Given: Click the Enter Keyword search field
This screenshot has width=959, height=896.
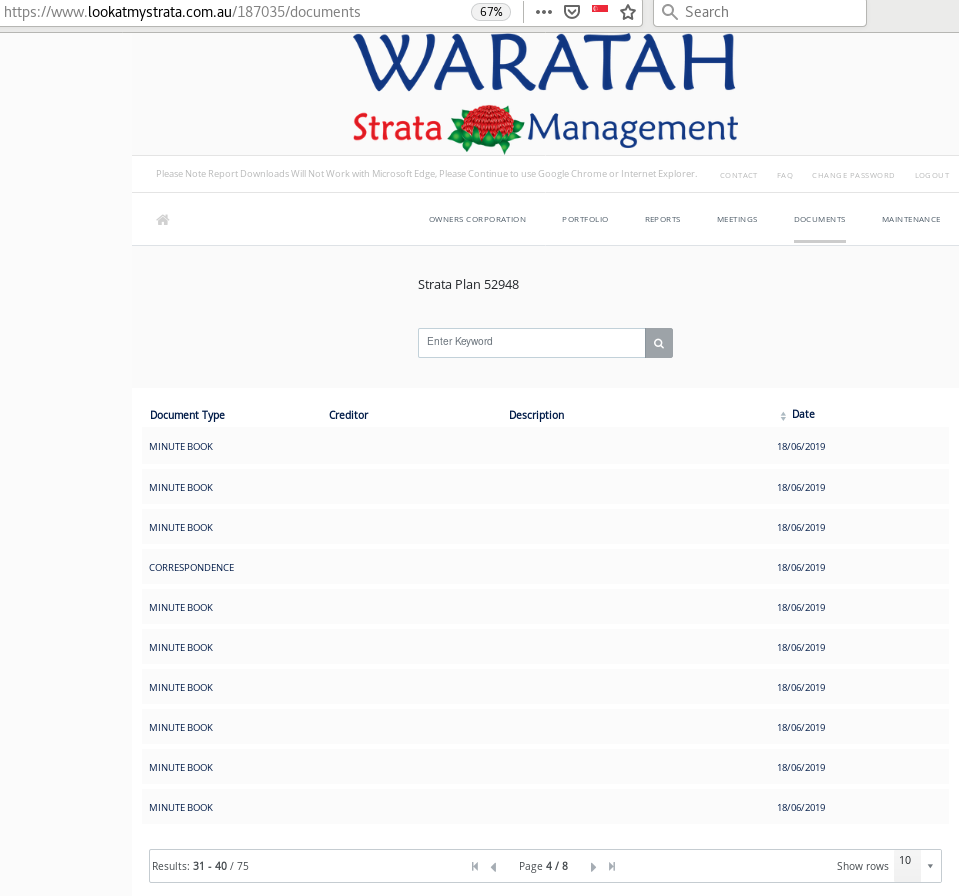Looking at the screenshot, I should coord(531,343).
